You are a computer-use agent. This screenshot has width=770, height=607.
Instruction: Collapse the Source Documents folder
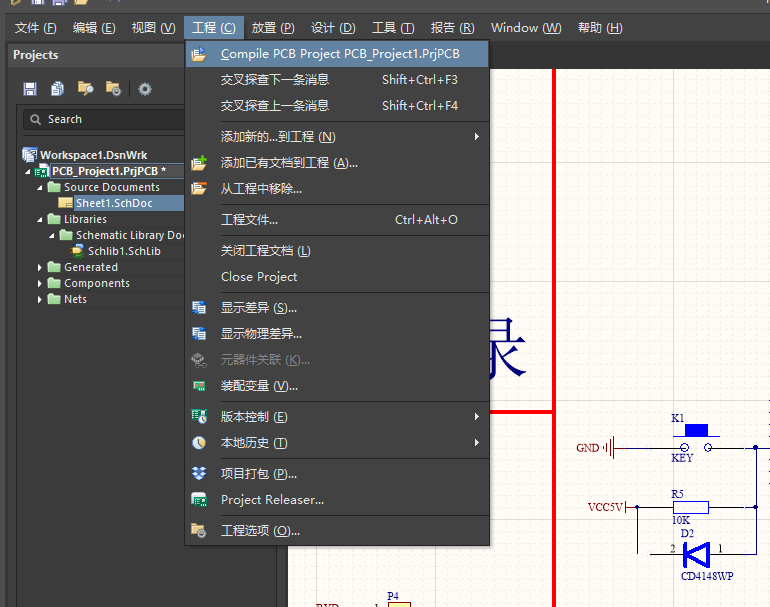coord(40,188)
